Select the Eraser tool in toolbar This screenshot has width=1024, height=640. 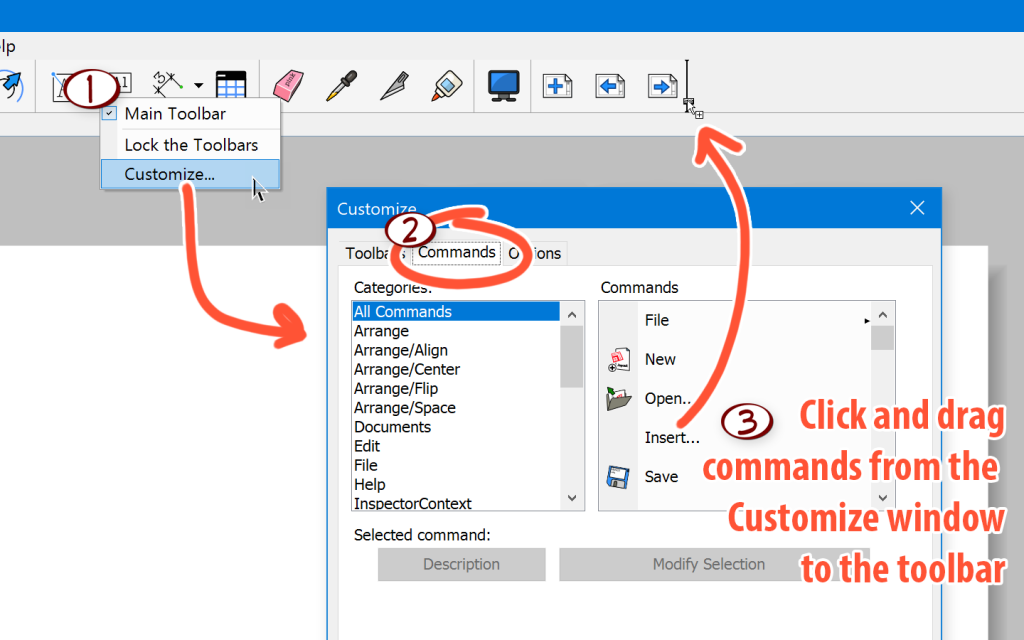pyautogui.click(x=287, y=85)
